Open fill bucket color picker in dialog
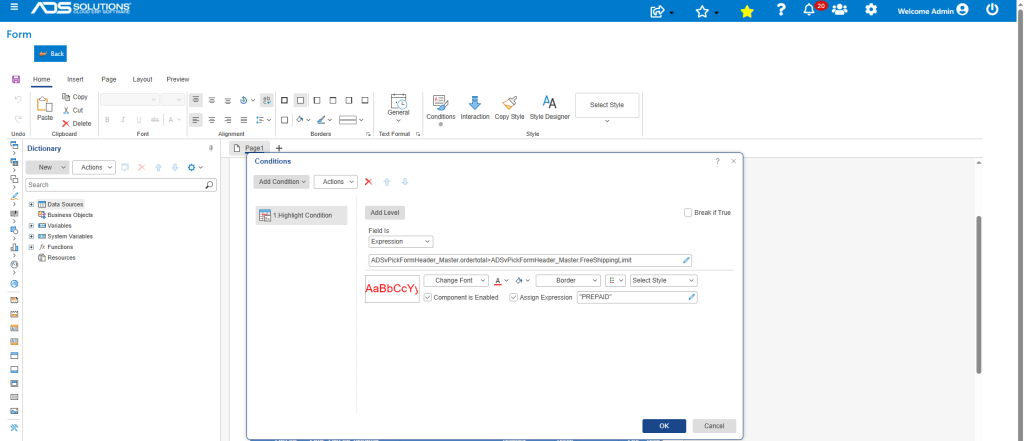The height and width of the screenshot is (441, 1024). coord(522,280)
